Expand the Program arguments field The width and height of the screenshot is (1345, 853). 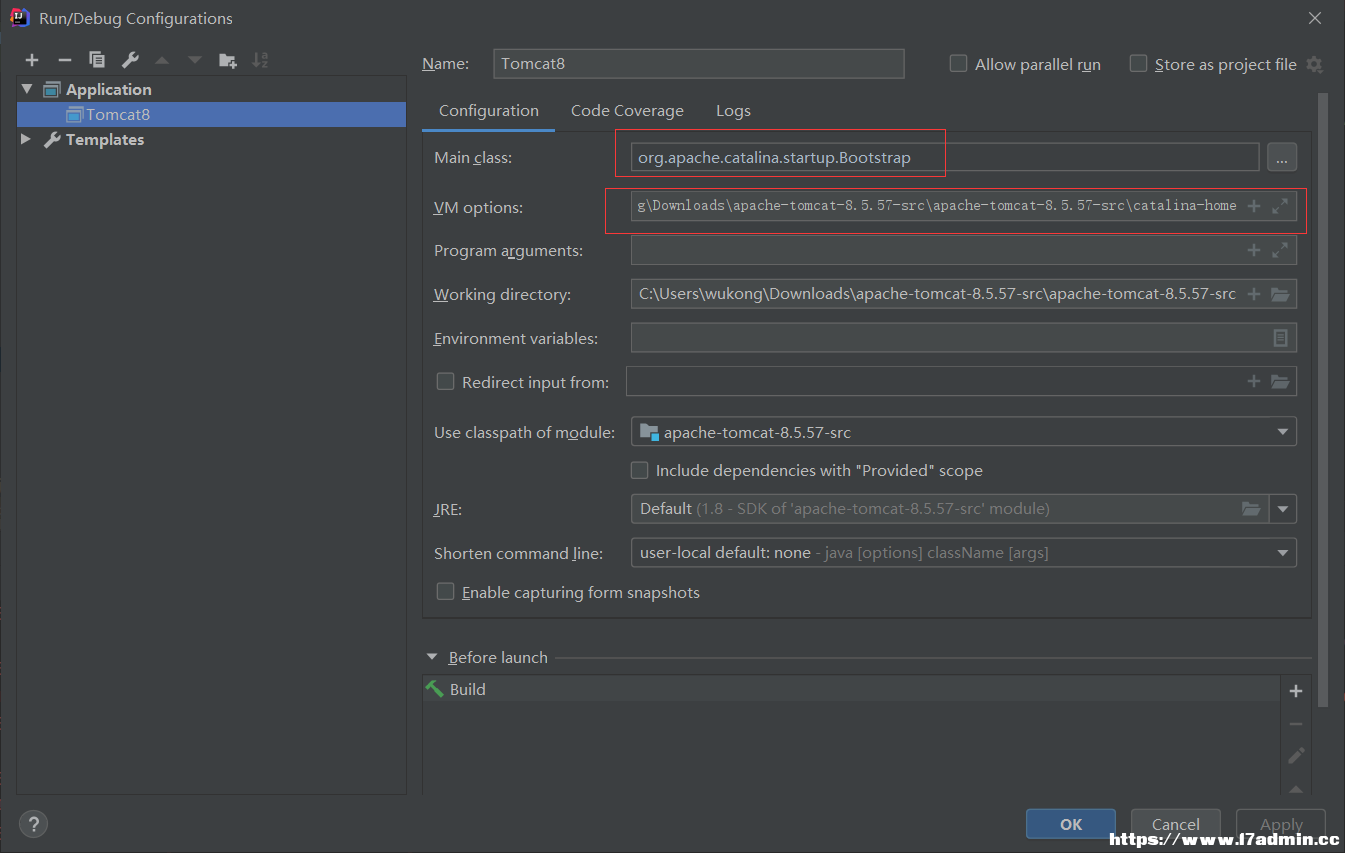click(x=1280, y=250)
